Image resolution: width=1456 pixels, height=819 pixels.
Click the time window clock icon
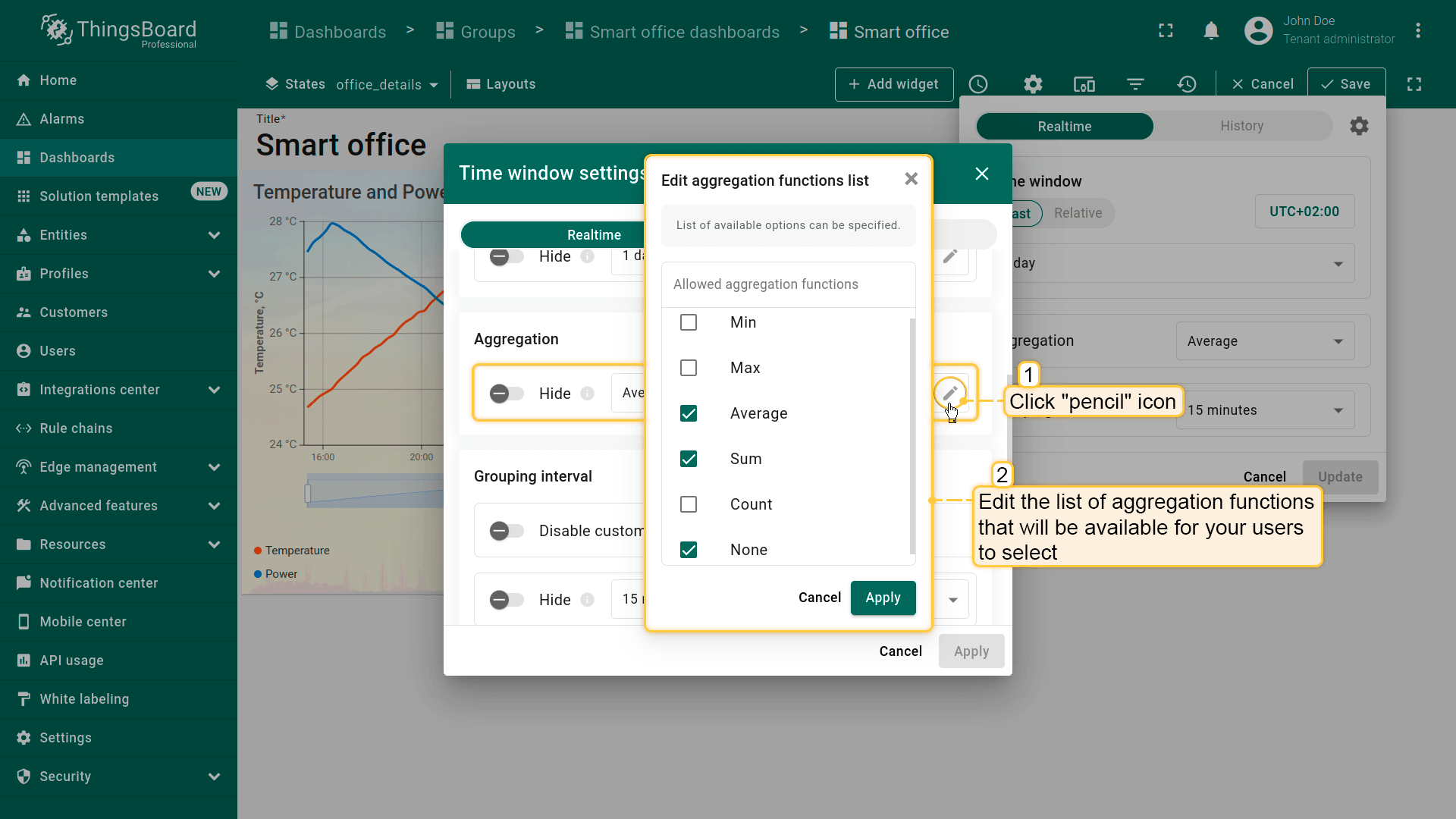[978, 84]
